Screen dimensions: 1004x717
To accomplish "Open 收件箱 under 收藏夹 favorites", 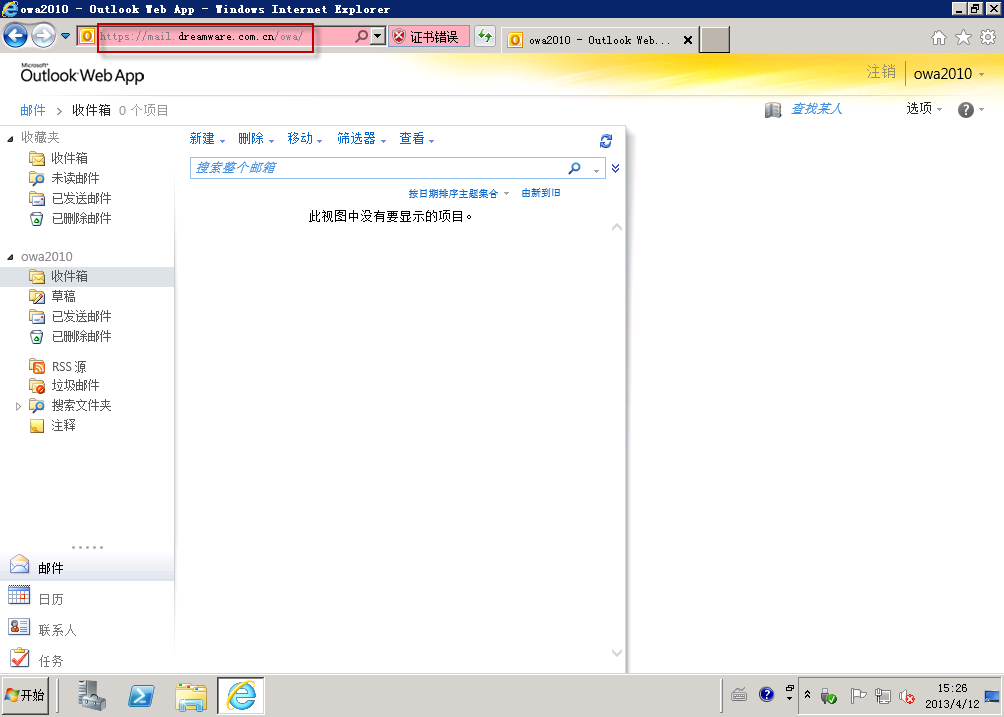I will pyautogui.click(x=69, y=158).
